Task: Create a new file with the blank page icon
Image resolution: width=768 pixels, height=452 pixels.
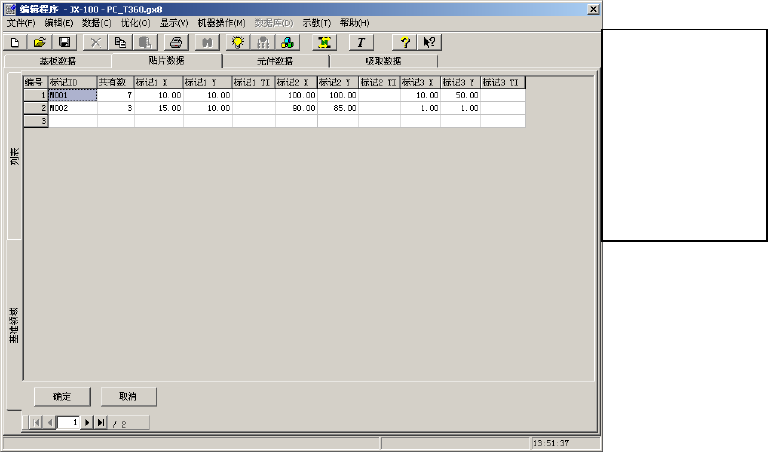Action: [15, 43]
